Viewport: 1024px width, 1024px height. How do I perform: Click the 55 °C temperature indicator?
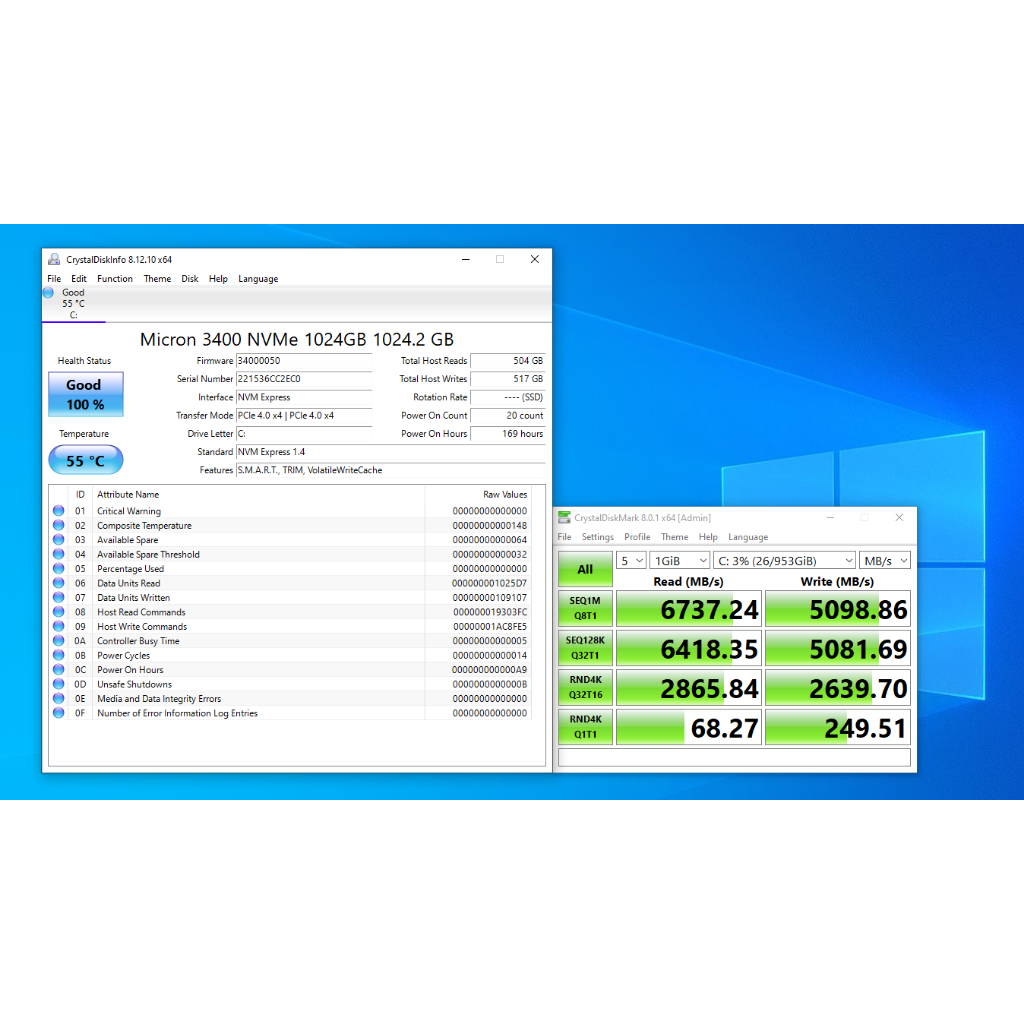pos(85,461)
